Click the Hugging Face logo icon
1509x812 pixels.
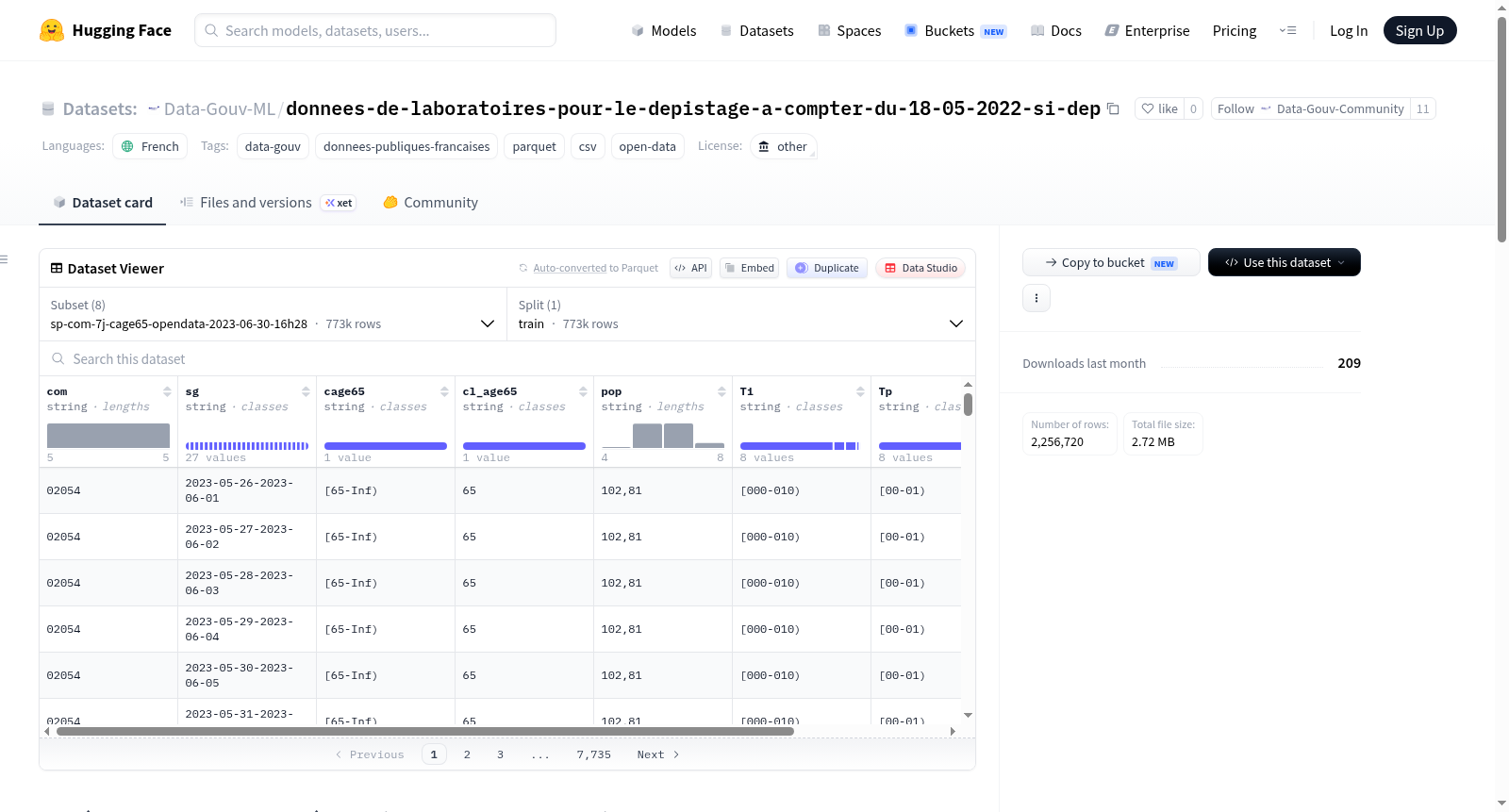[x=52, y=30]
